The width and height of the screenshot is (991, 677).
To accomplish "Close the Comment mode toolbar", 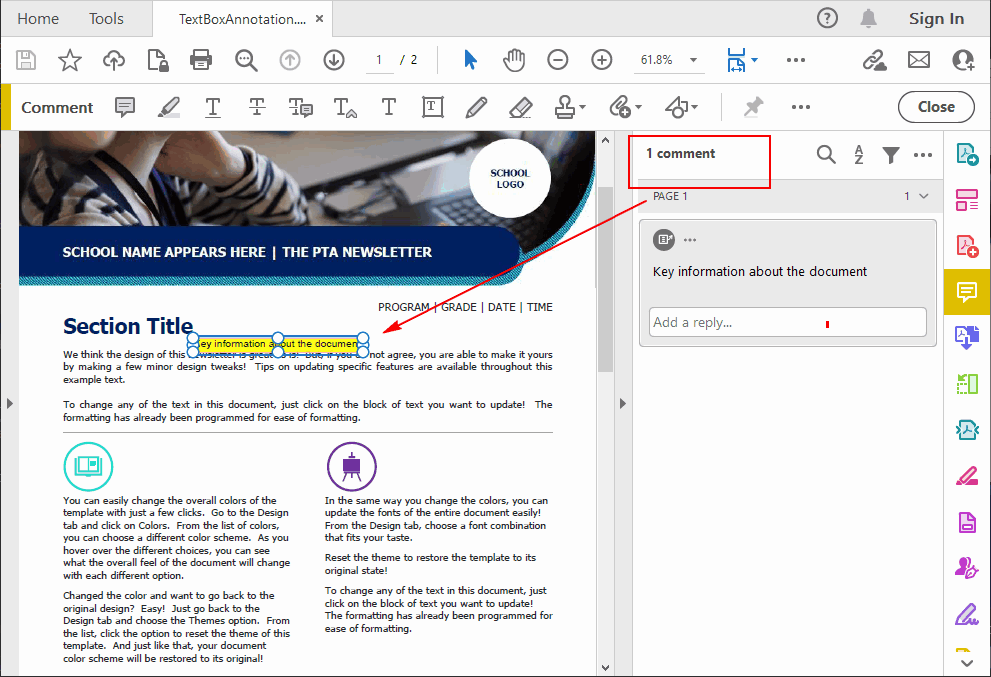I will 936,107.
